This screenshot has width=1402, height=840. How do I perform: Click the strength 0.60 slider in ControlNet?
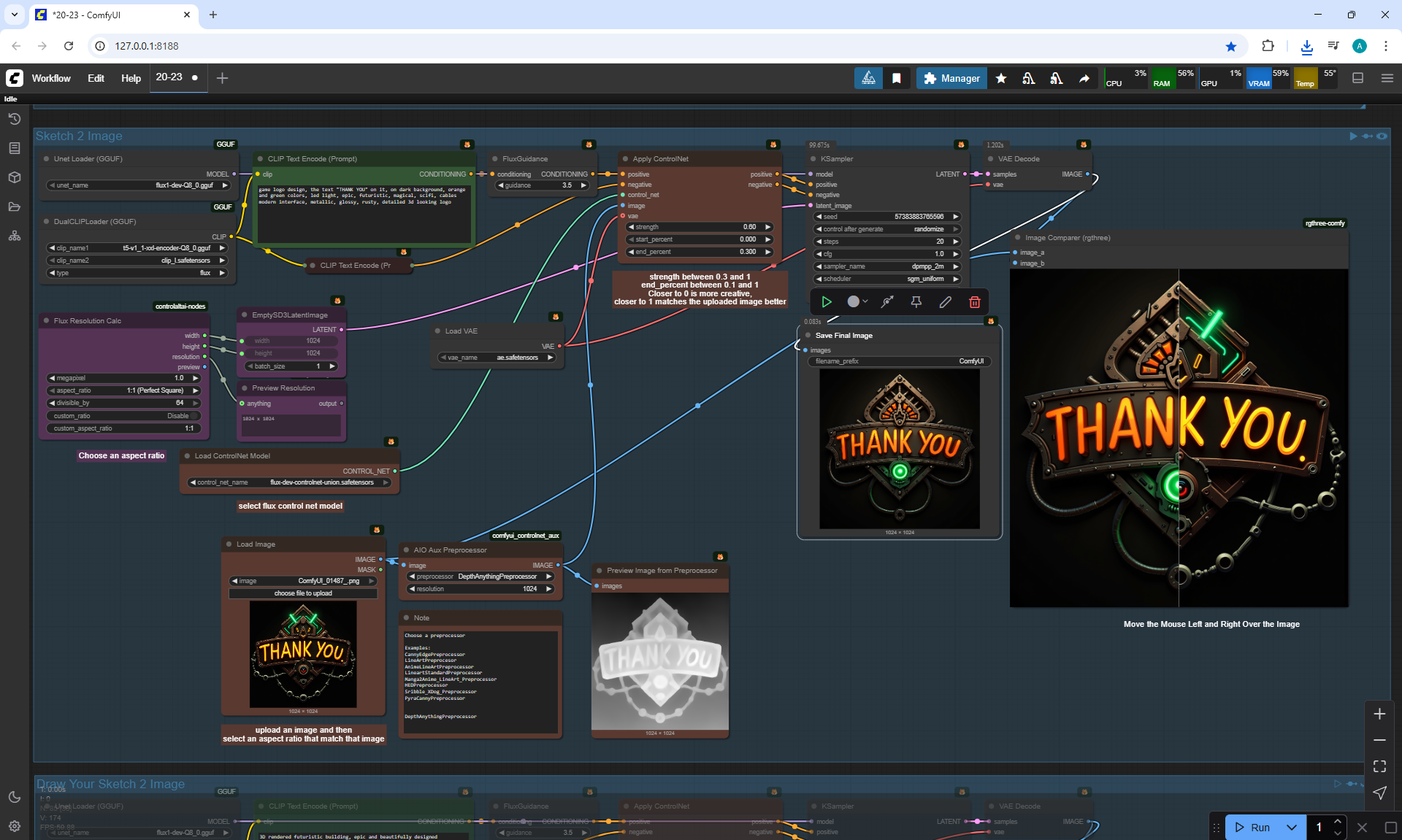pos(700,227)
